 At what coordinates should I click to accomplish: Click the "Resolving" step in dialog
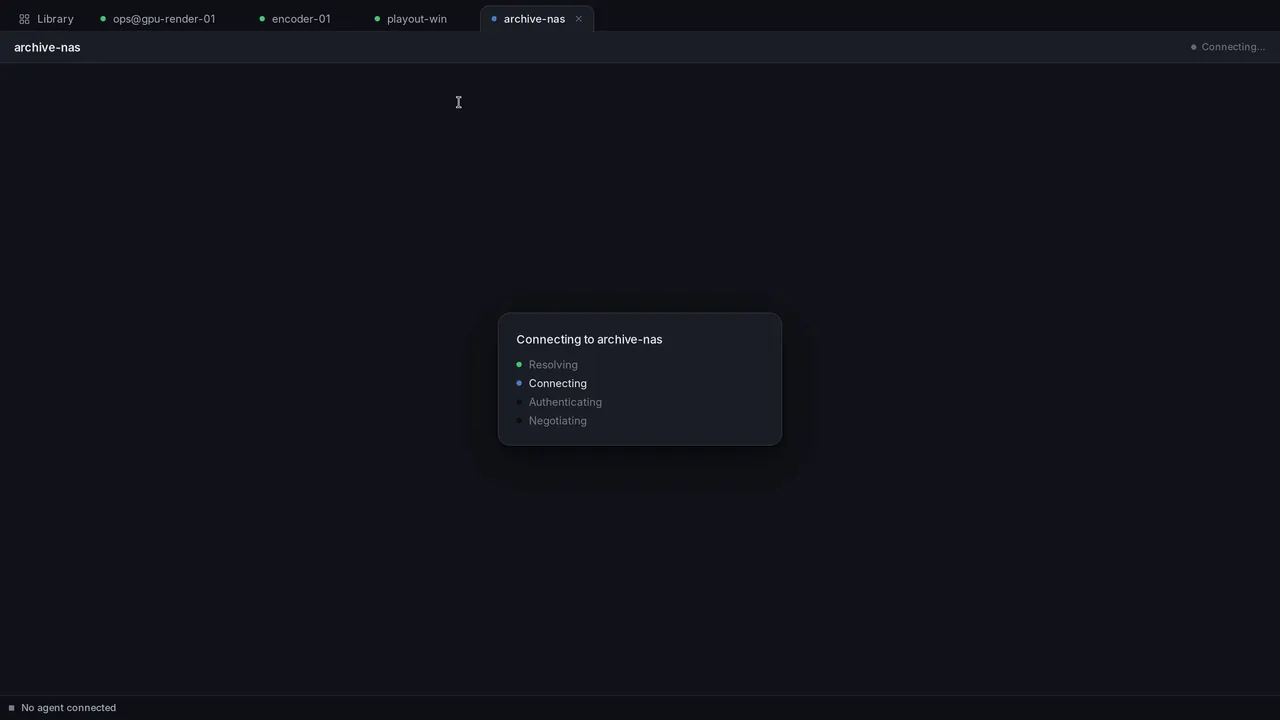(553, 365)
